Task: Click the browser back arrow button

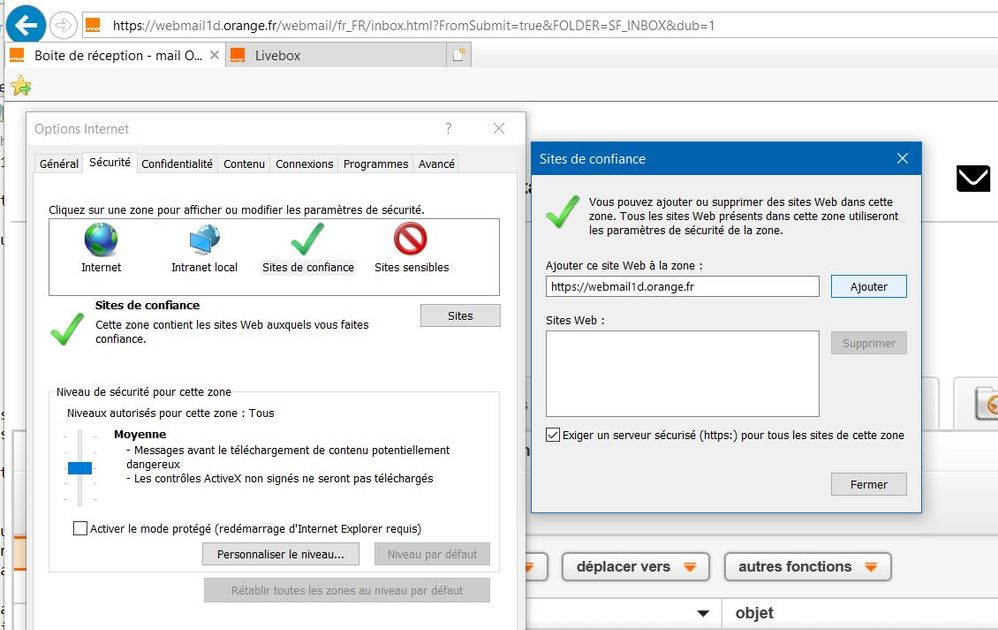Action: pos(26,24)
